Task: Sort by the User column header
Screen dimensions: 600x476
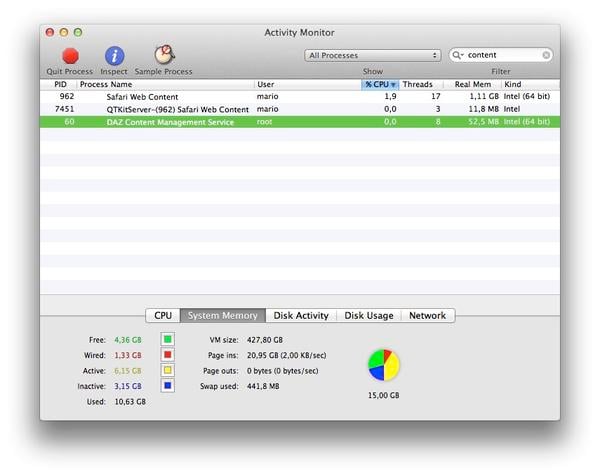Action: [308, 84]
